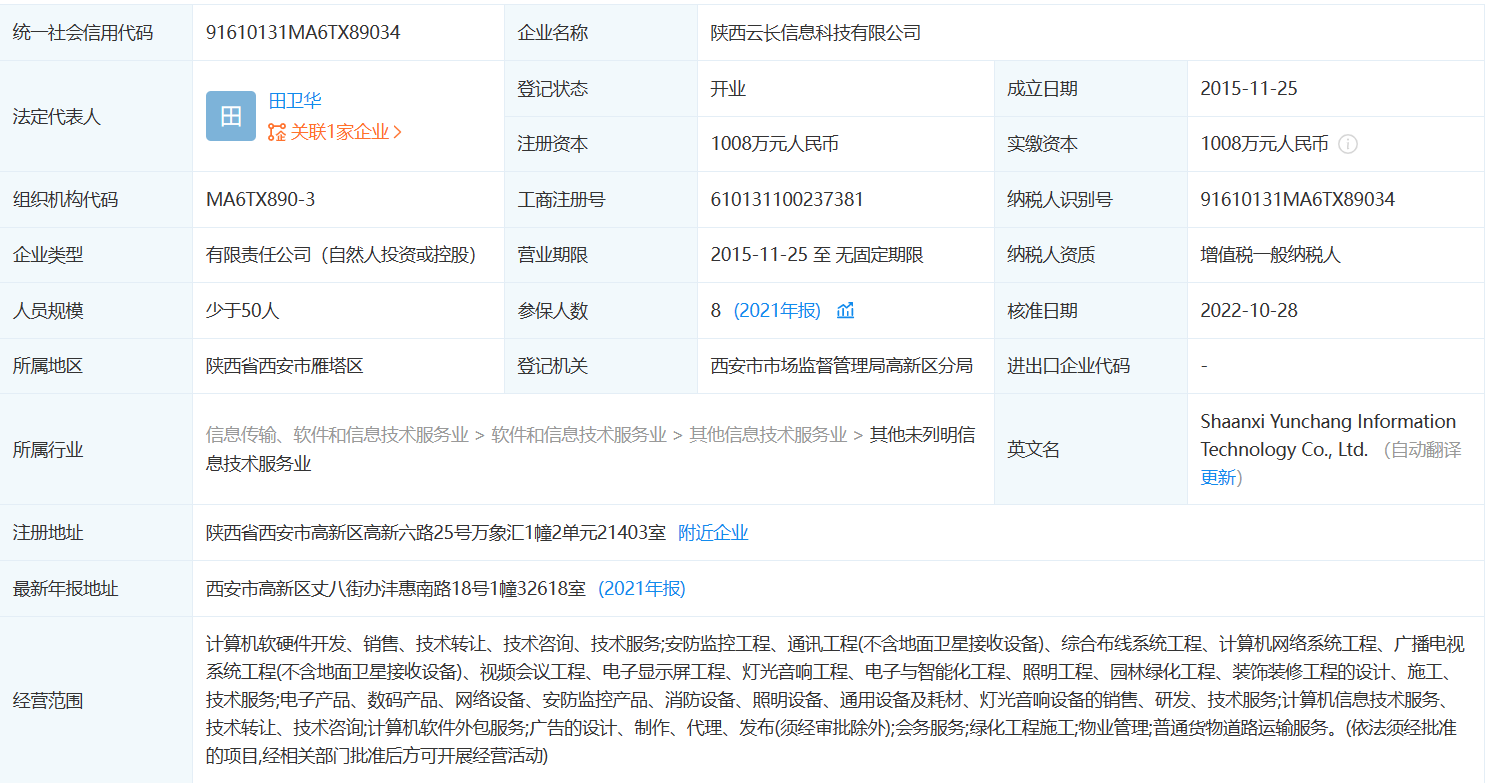The width and height of the screenshot is (1490, 783).
Task: Open the 田卫华 legal representative link
Action: coord(295,100)
